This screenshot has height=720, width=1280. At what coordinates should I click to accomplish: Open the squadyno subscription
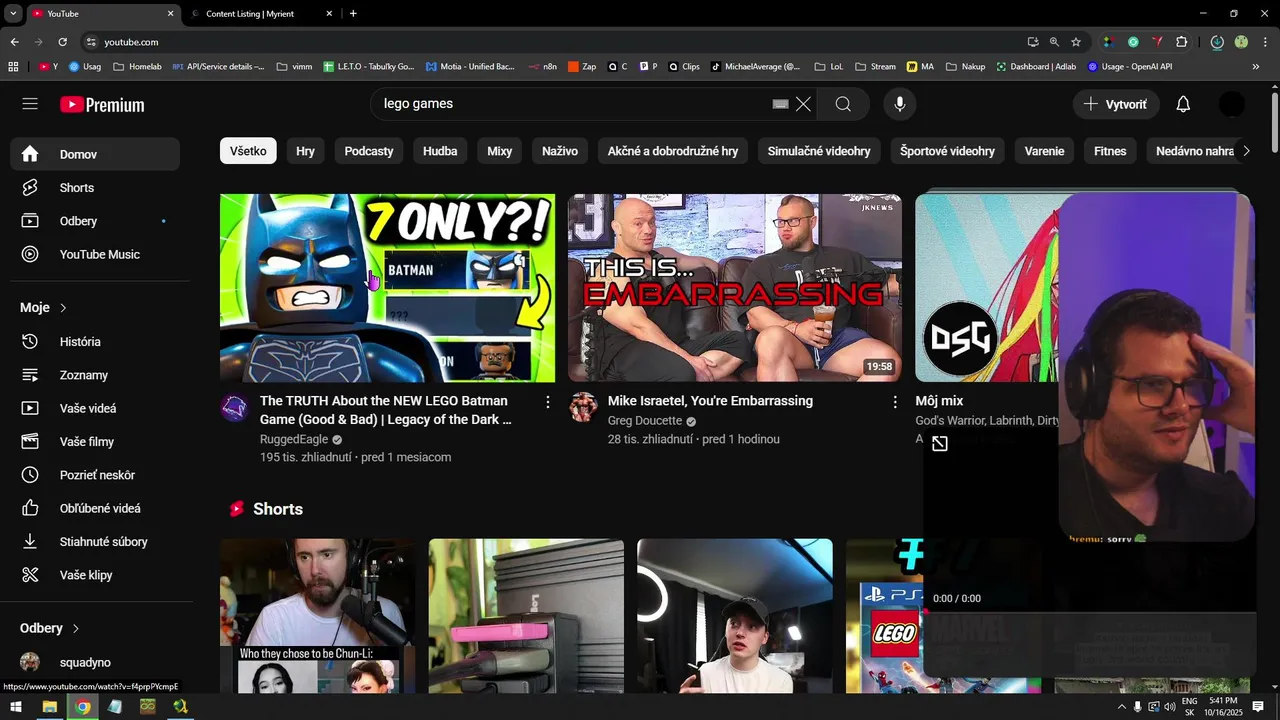[x=95, y=662]
